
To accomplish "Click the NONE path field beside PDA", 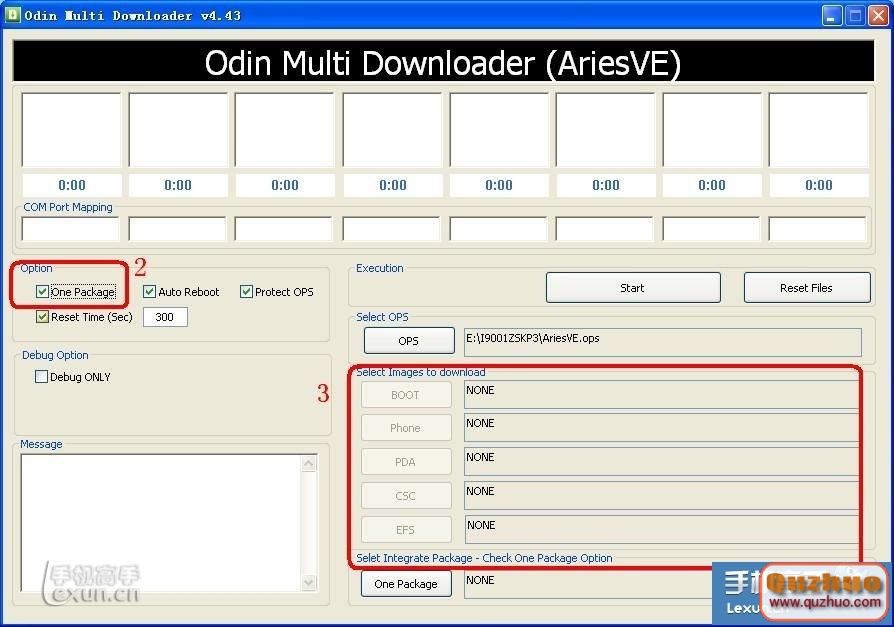I will [x=661, y=462].
